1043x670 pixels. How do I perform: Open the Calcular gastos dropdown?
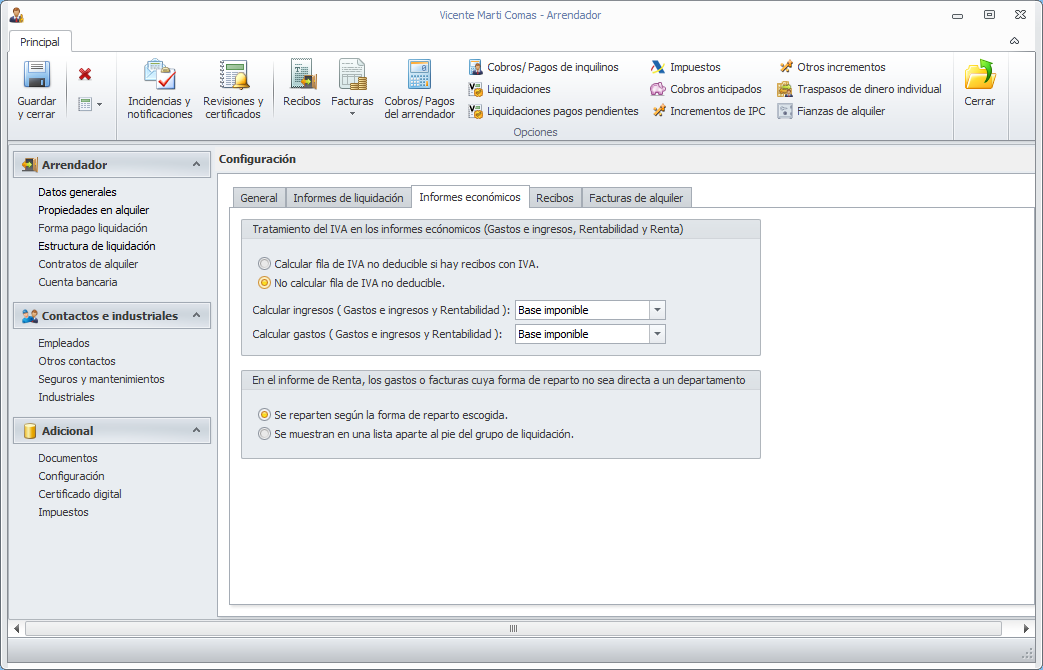[x=657, y=334]
